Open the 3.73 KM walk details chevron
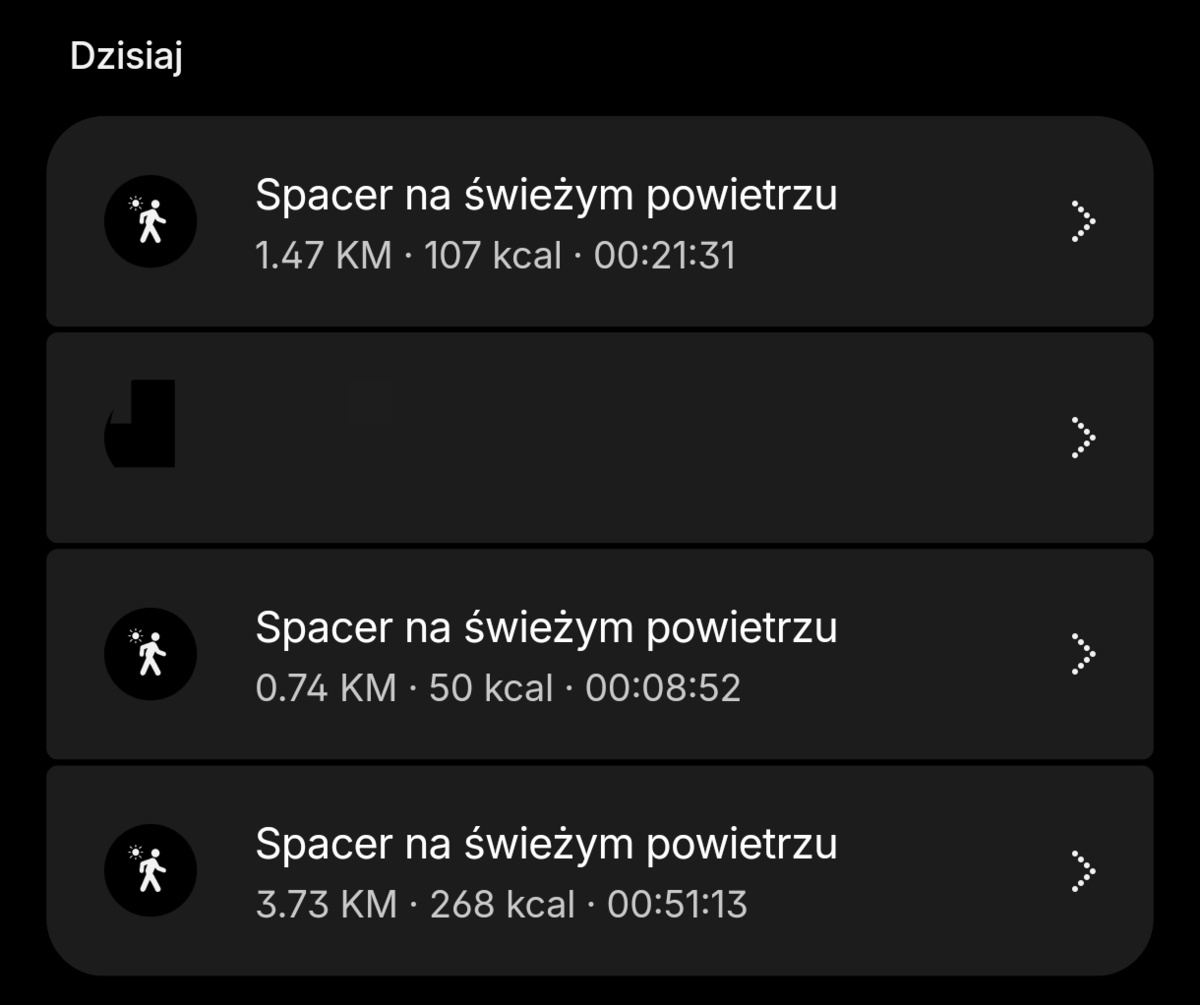The image size is (1200, 1005). pos(1082,869)
